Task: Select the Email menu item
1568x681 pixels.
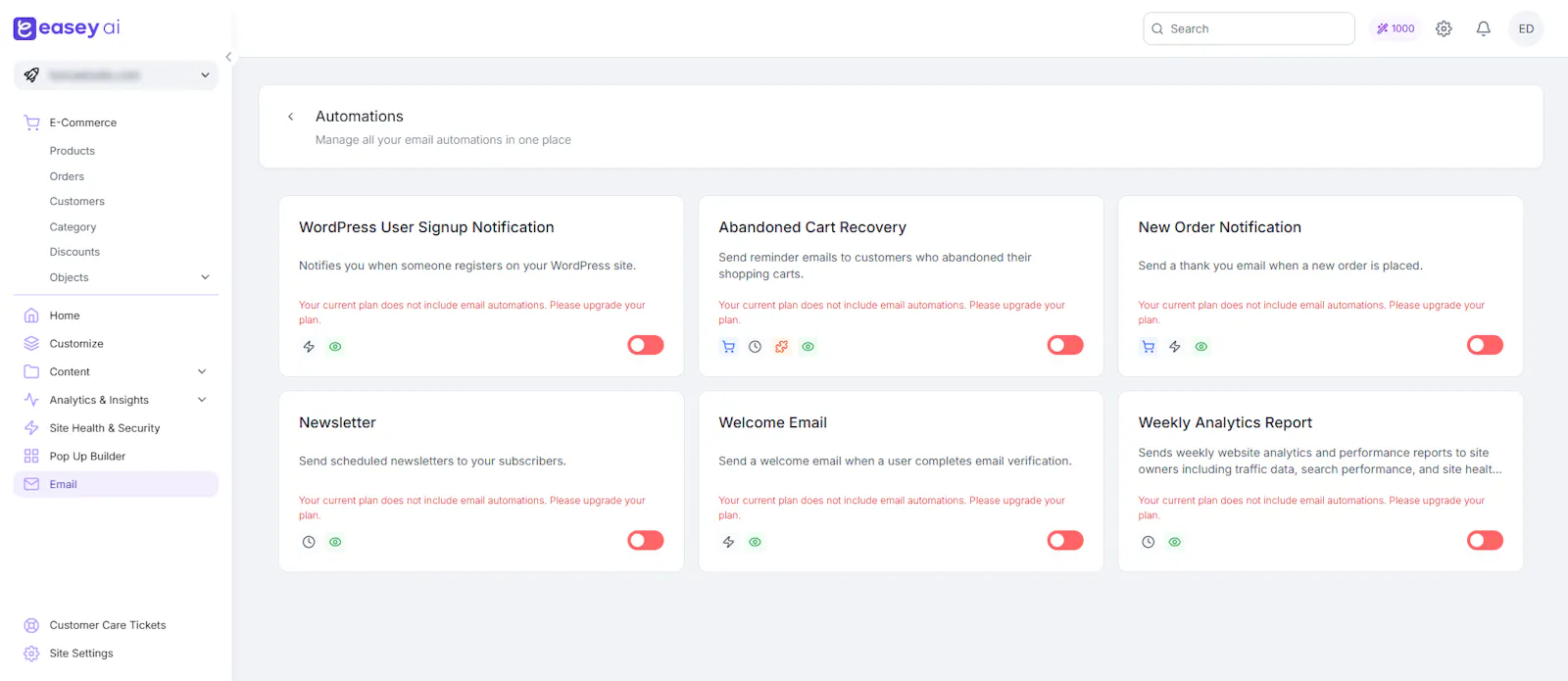Action: click(116, 484)
